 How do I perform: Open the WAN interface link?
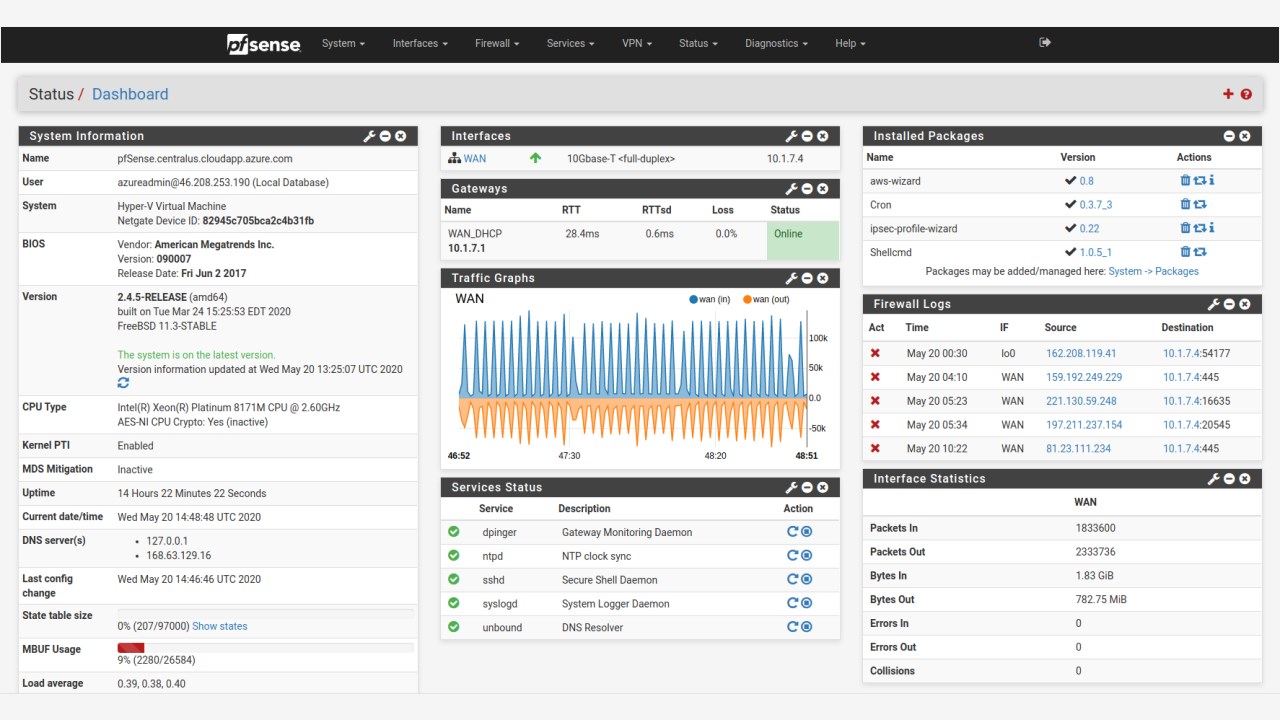coord(474,158)
